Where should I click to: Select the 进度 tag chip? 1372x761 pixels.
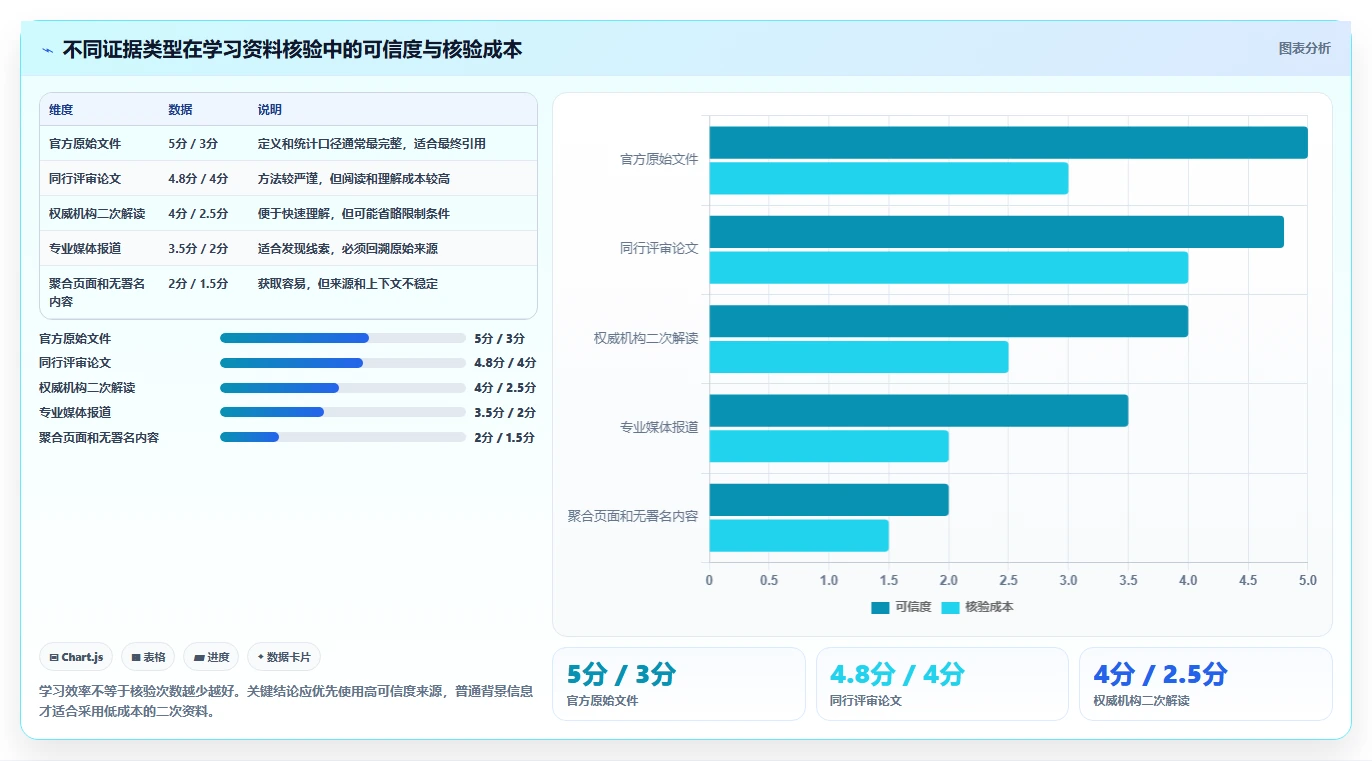(211, 657)
